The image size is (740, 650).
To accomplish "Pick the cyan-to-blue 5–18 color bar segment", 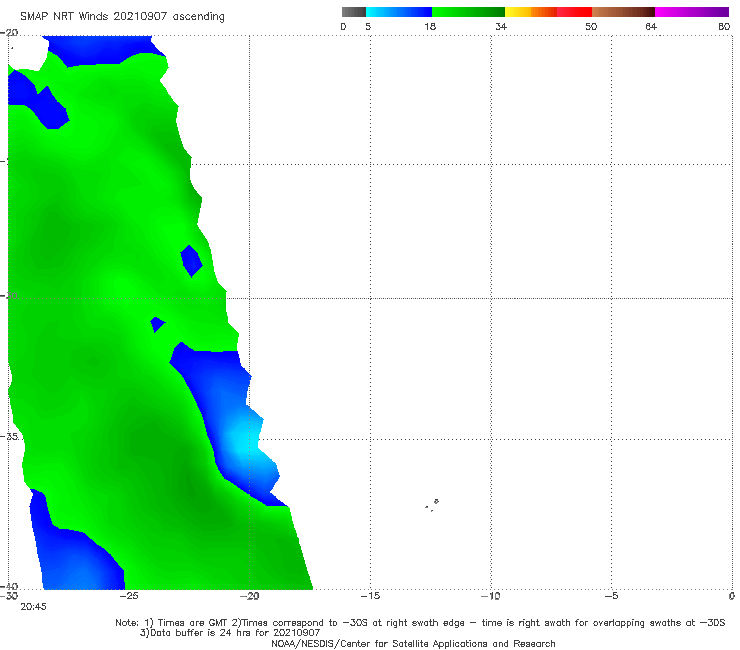I will (399, 12).
